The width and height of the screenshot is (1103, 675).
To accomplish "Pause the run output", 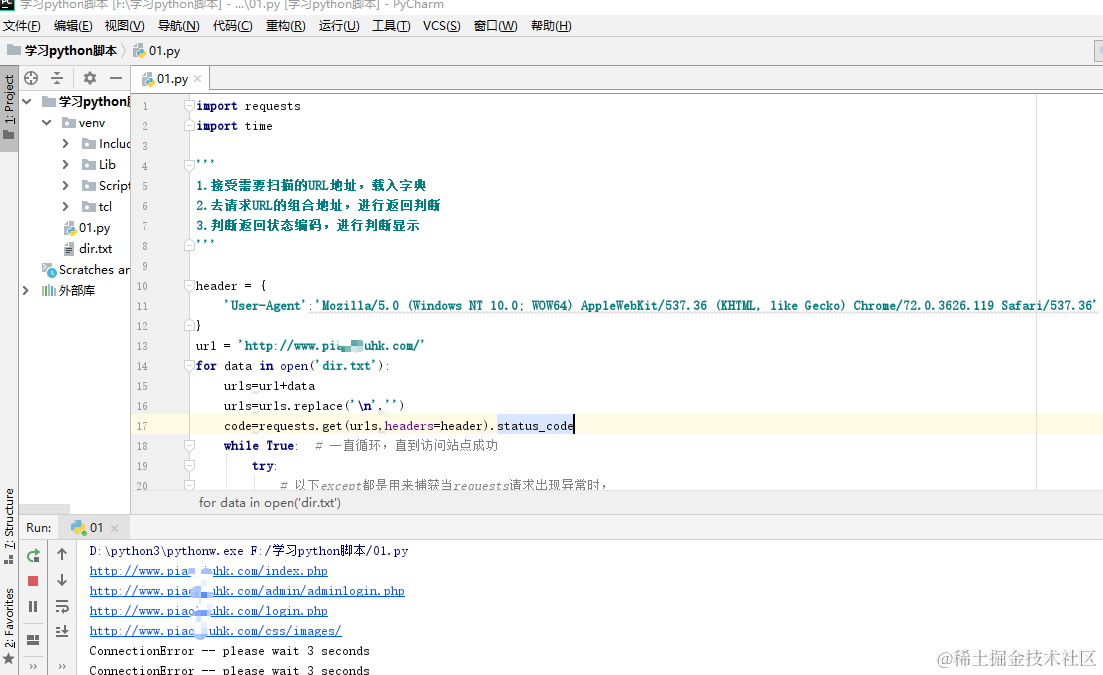I will (33, 606).
